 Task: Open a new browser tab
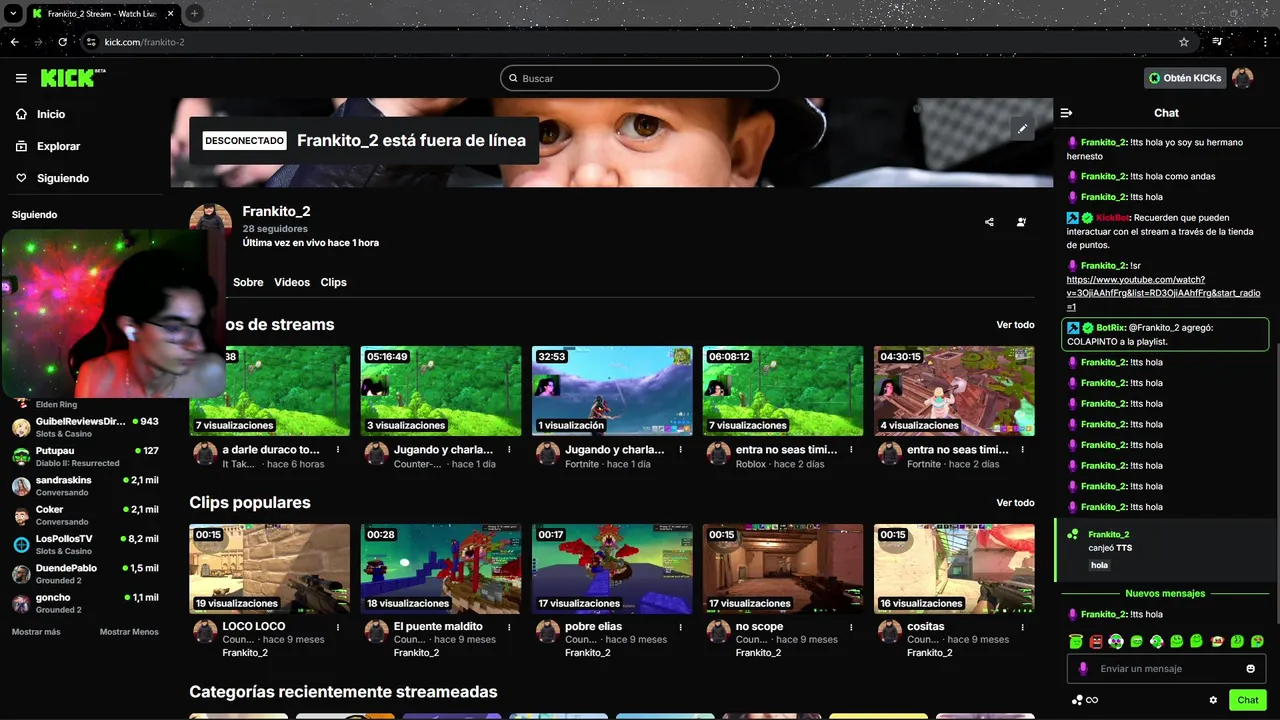(194, 13)
